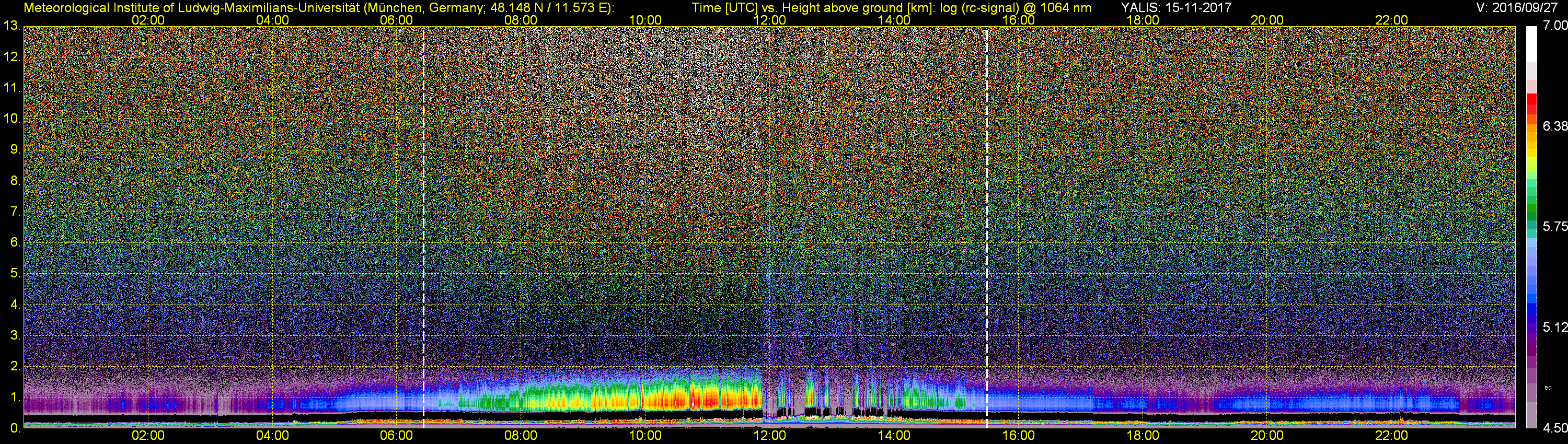
Task: Select the 06:00 label on the bottom time axis
Action: pyautogui.click(x=396, y=436)
